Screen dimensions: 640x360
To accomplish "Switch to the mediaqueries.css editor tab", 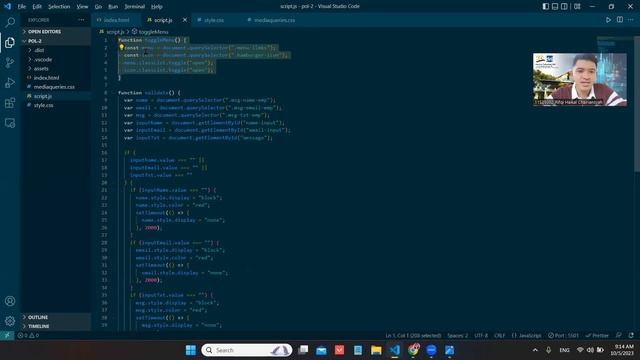I will pos(274,20).
